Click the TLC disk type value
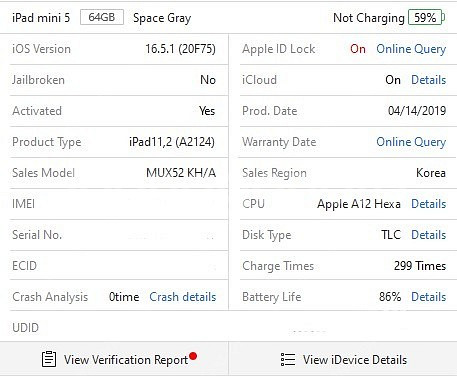Viewport: 457px width, 376px height. [391, 235]
